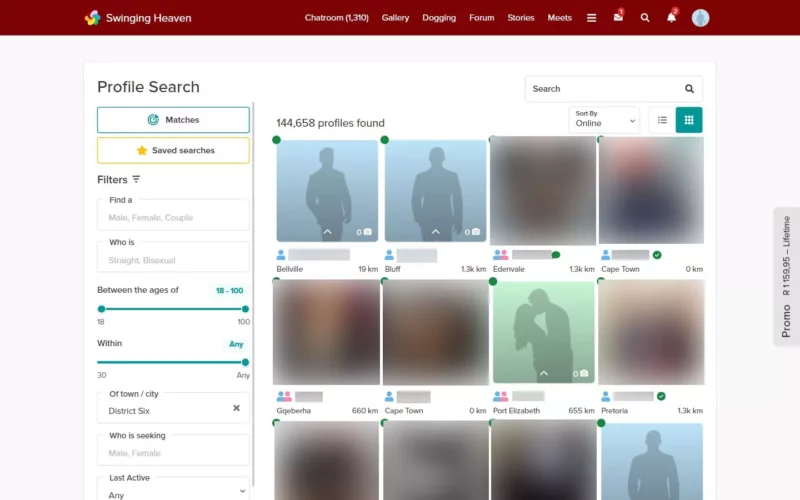The height and width of the screenshot is (500, 800).
Task: Click the profile search text field
Action: point(602,89)
